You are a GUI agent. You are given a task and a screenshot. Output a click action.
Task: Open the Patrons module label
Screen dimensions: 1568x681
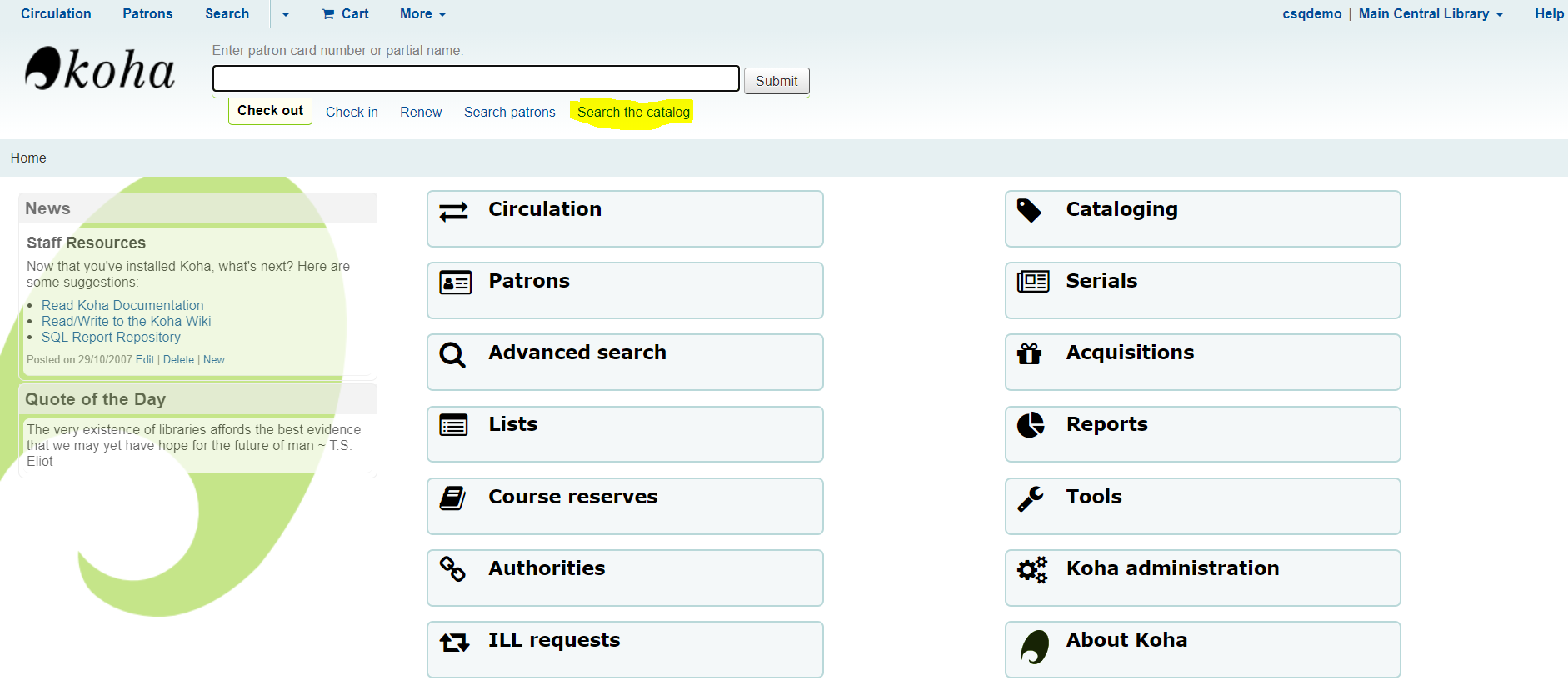coord(529,281)
